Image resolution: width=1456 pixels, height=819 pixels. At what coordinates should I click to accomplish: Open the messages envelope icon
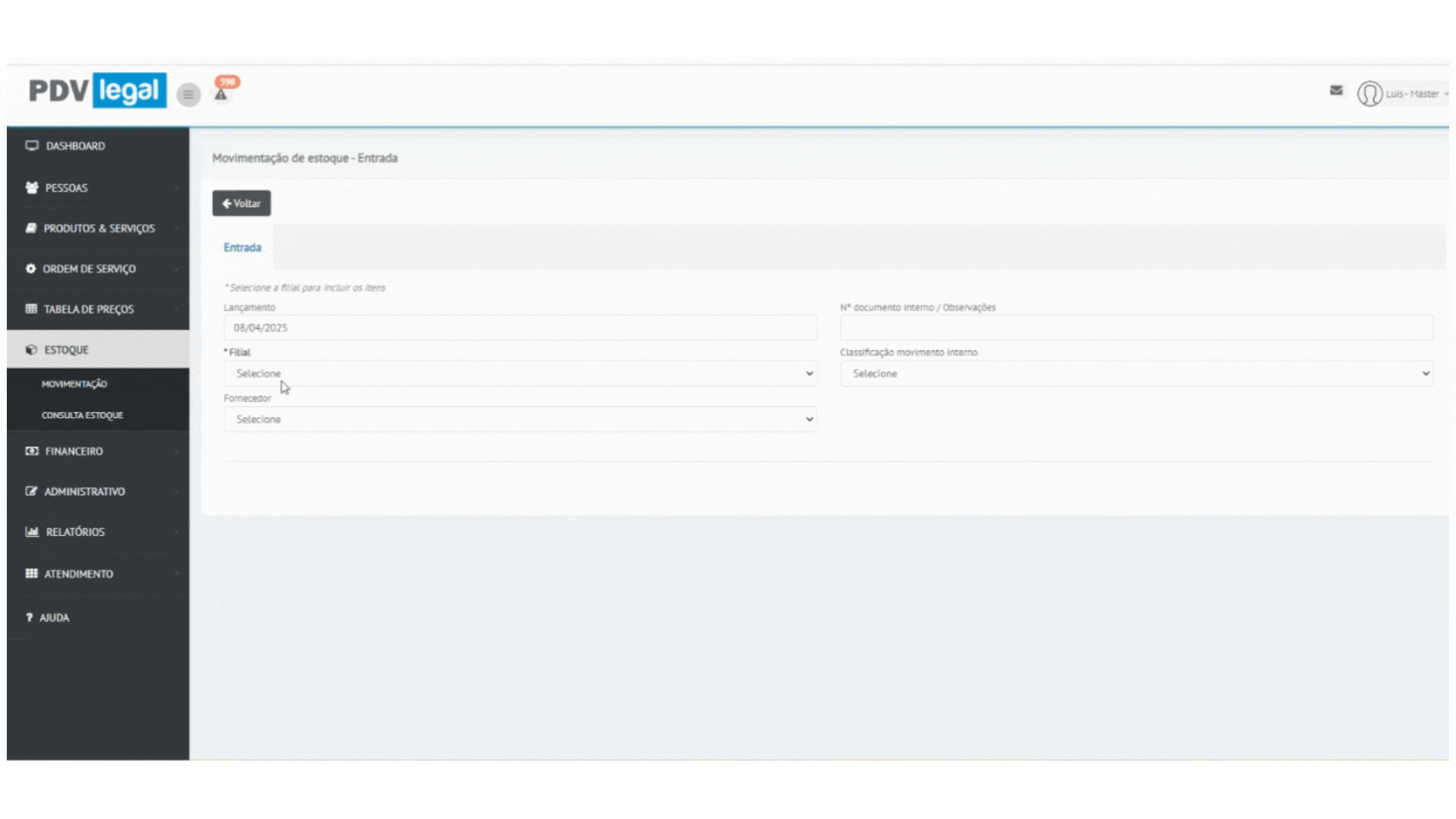1336,90
